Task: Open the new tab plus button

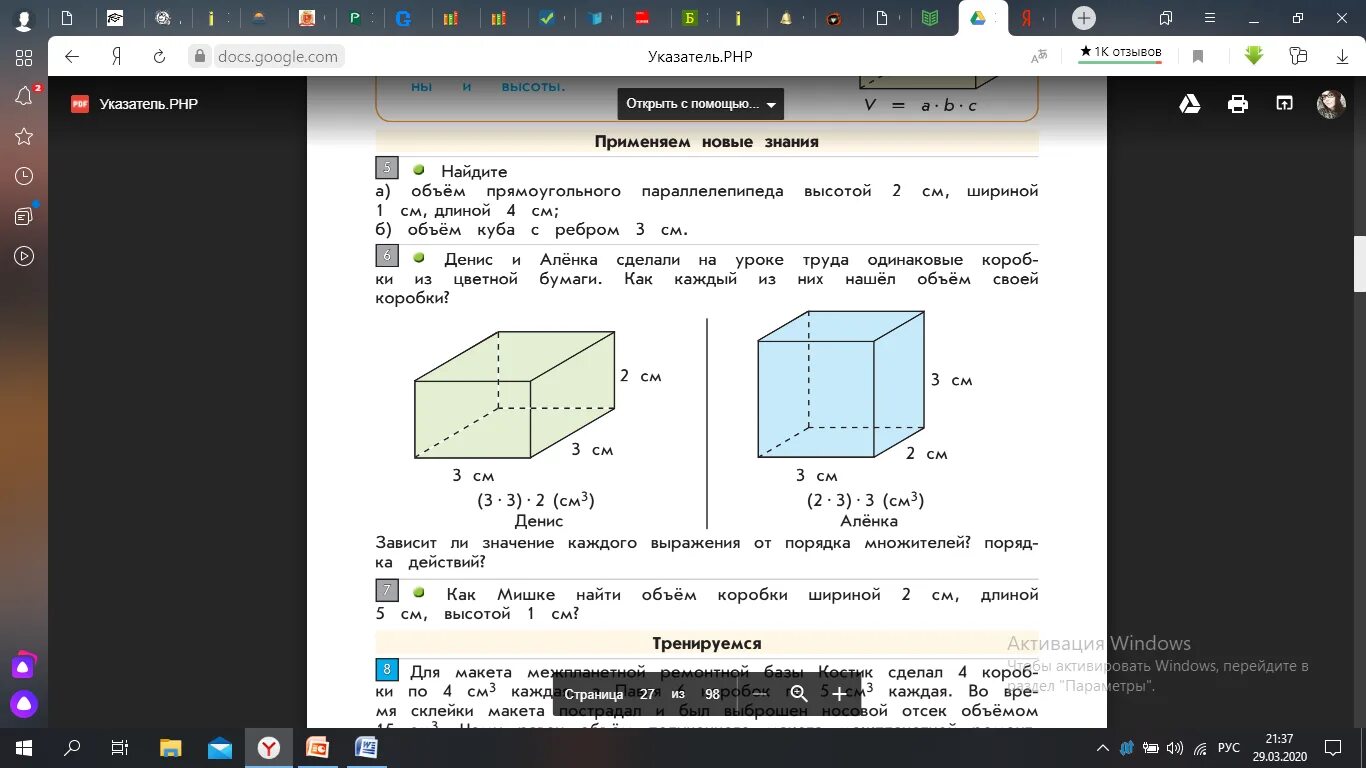Action: (x=1084, y=18)
